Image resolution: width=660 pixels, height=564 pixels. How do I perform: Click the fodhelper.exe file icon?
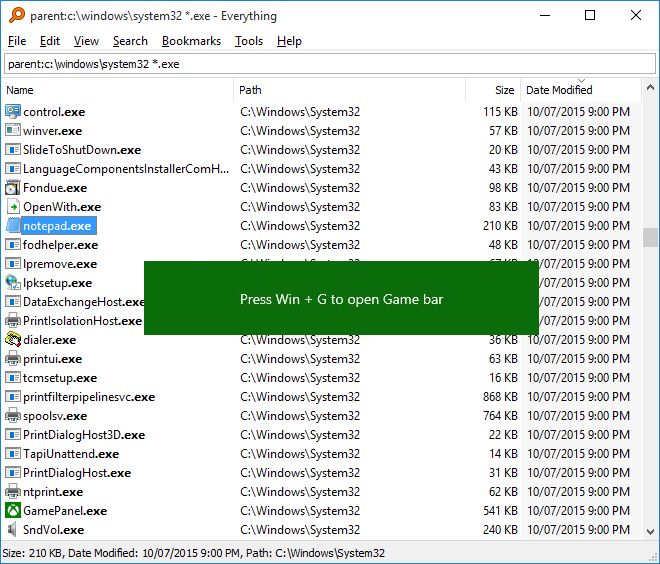click(x=13, y=245)
